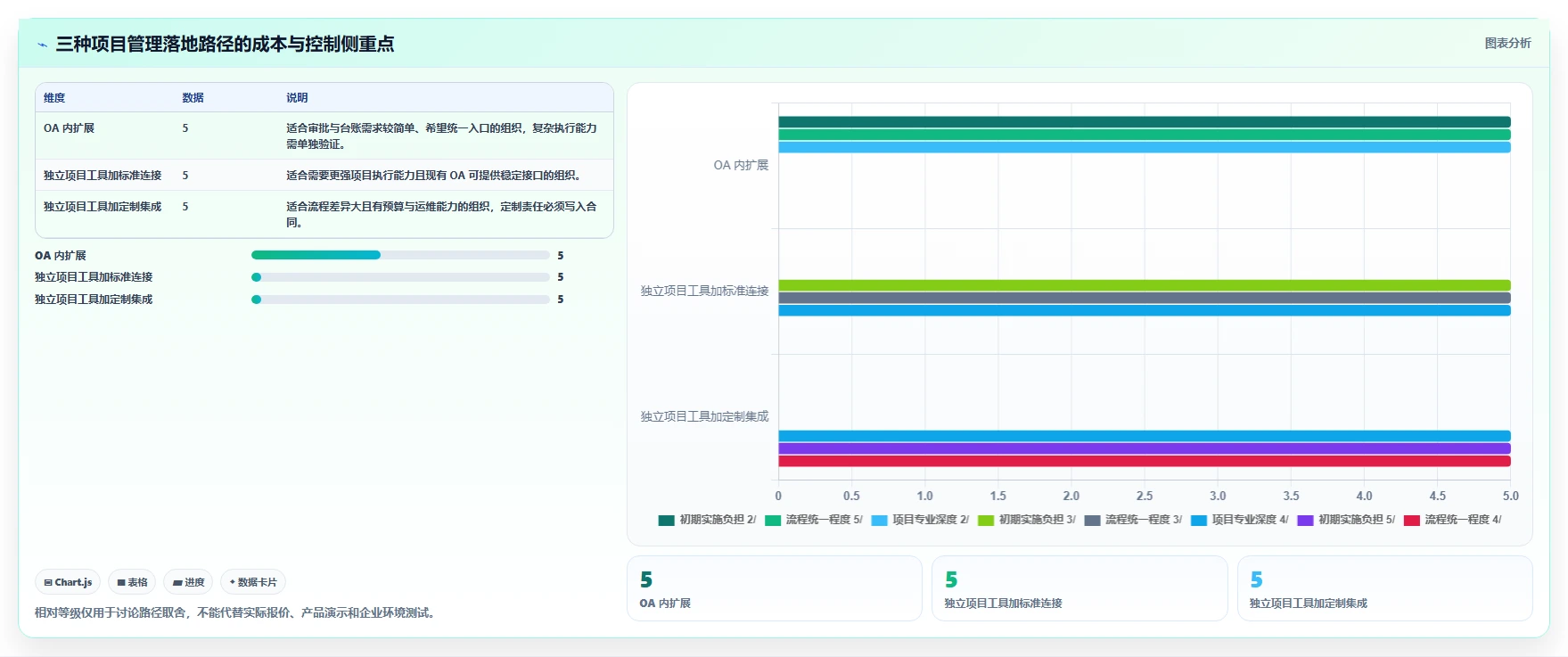The height and width of the screenshot is (657, 1568).
Task: Click the 5.0 tick on the chart x-axis
Action: coord(1510,497)
